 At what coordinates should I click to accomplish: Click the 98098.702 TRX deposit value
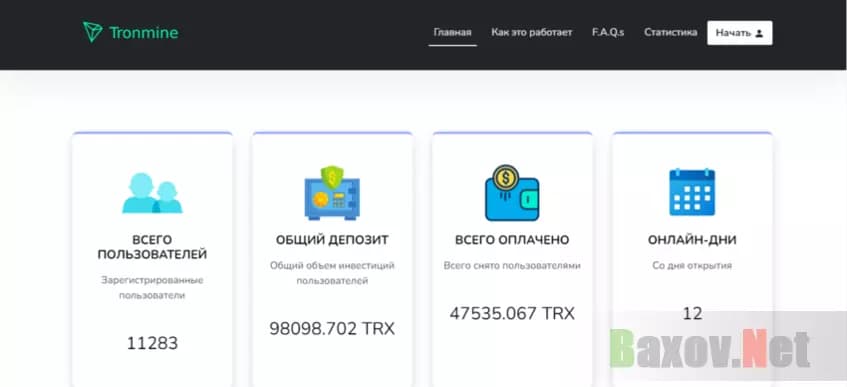pyautogui.click(x=332, y=328)
